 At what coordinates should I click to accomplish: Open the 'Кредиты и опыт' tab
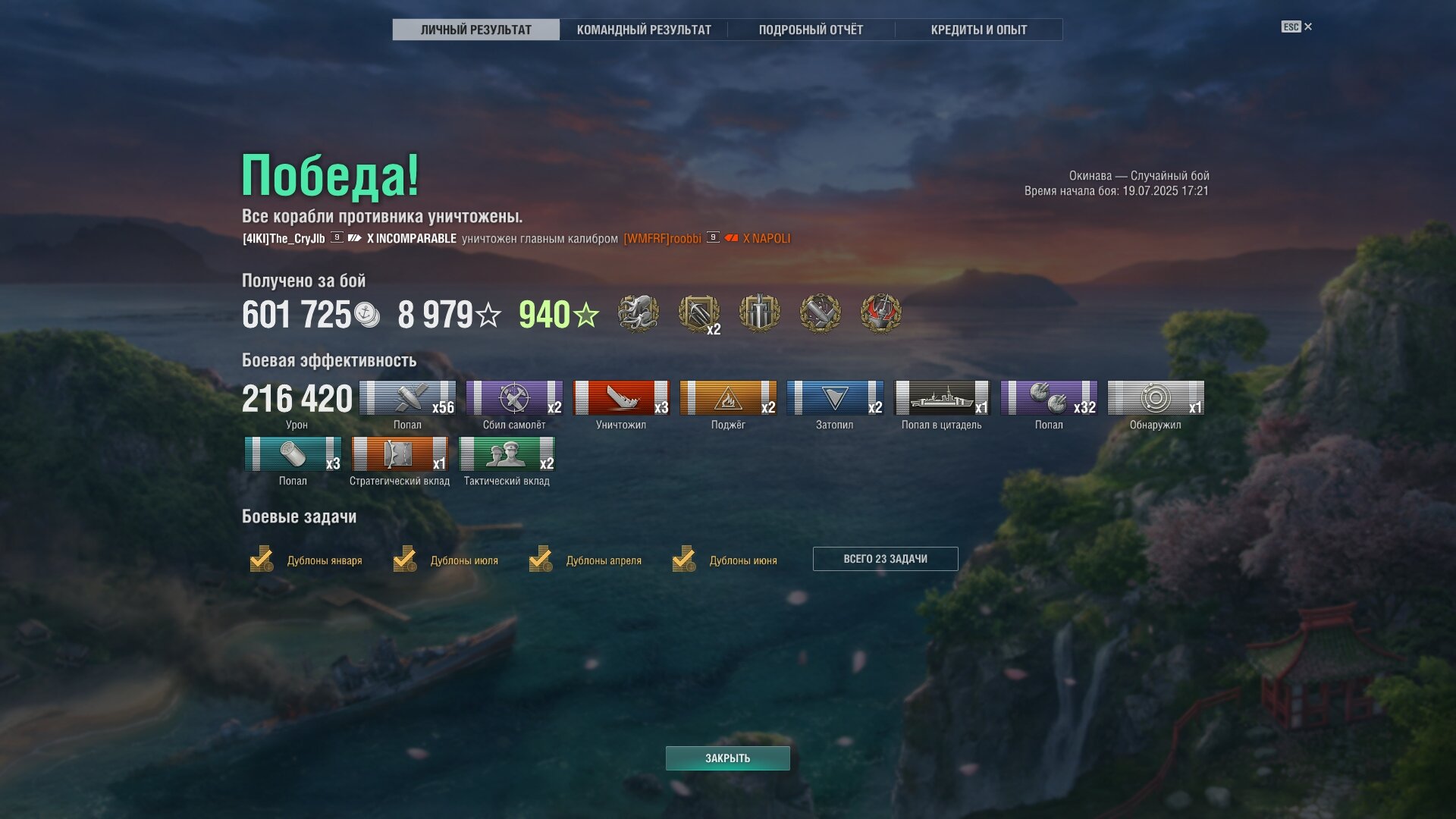[978, 30]
